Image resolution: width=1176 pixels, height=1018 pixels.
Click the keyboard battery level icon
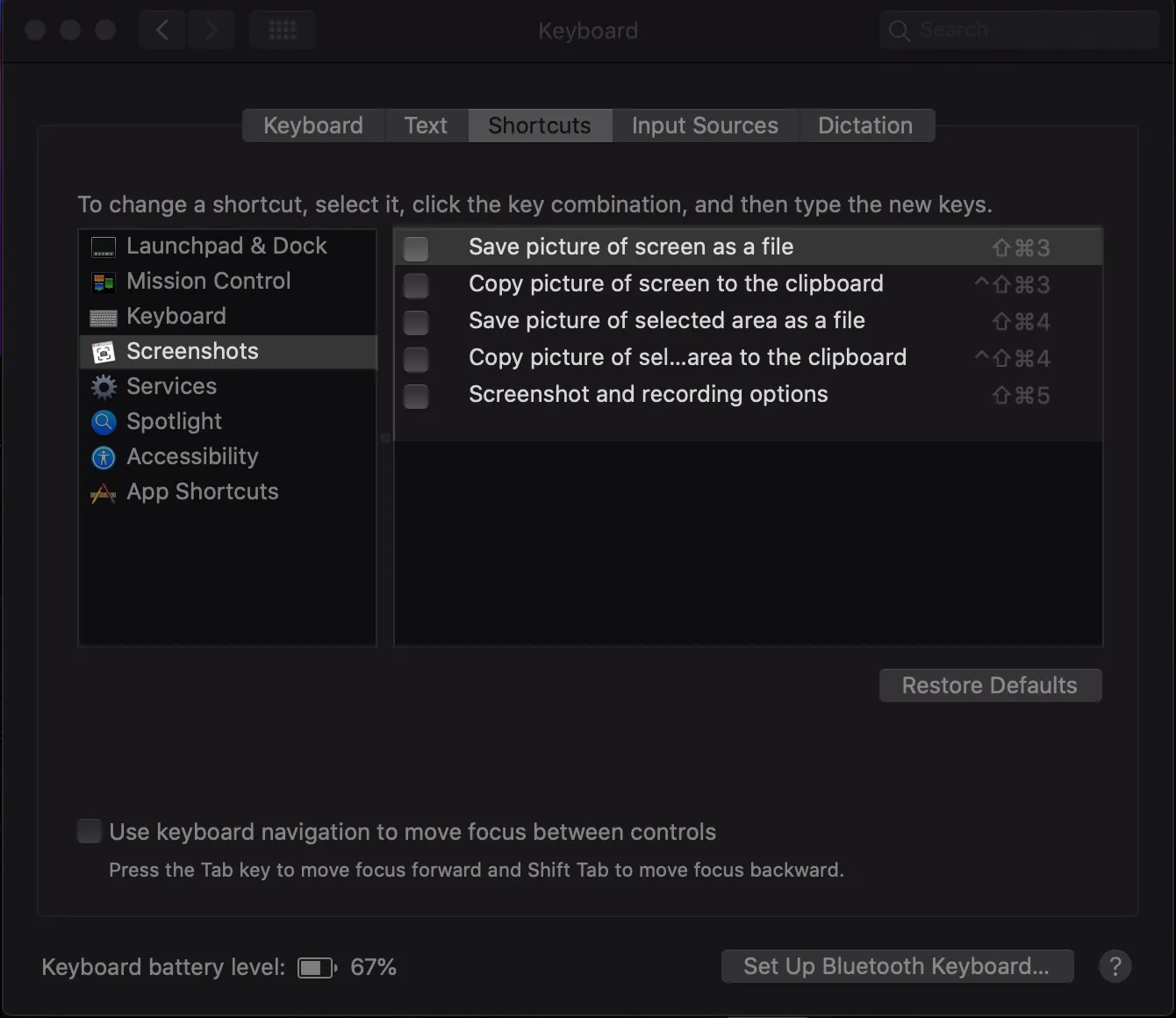click(x=317, y=968)
